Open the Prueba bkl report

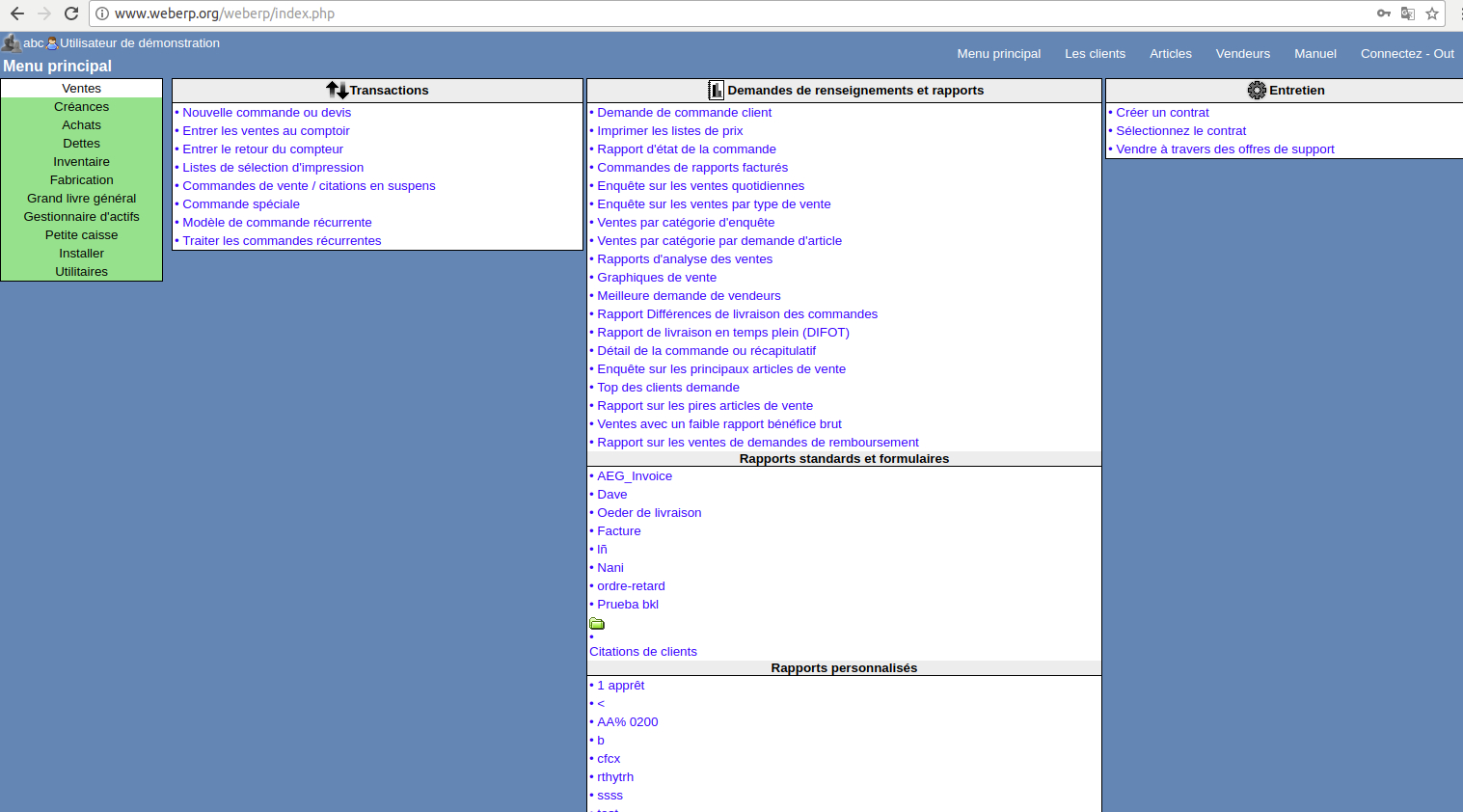click(628, 604)
